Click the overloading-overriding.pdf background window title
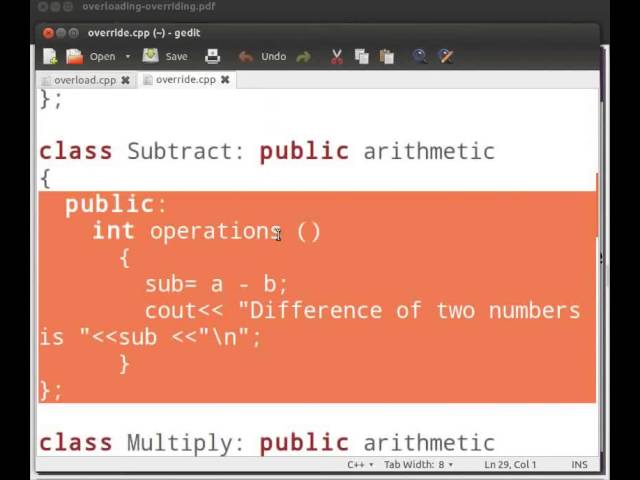This screenshot has width=640, height=480. tap(149, 7)
